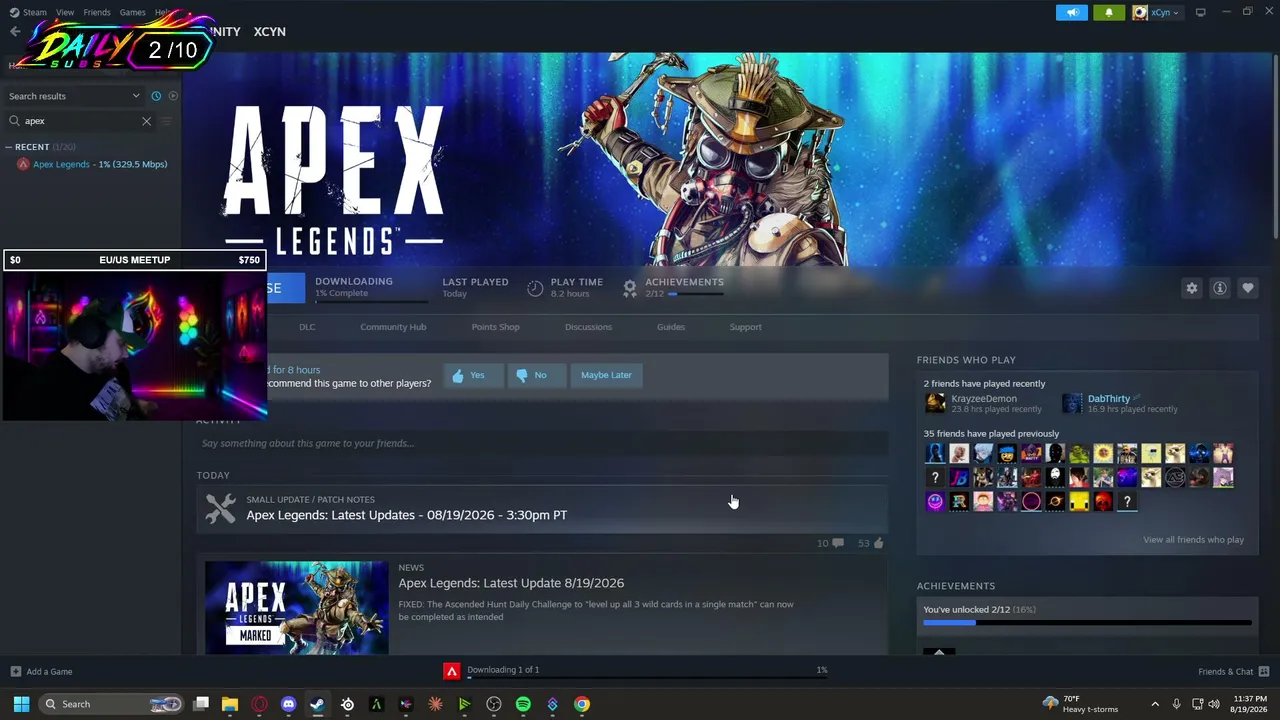Open the Apex download icon in status bar
Image resolution: width=1280 pixels, height=720 pixels.
[452, 671]
